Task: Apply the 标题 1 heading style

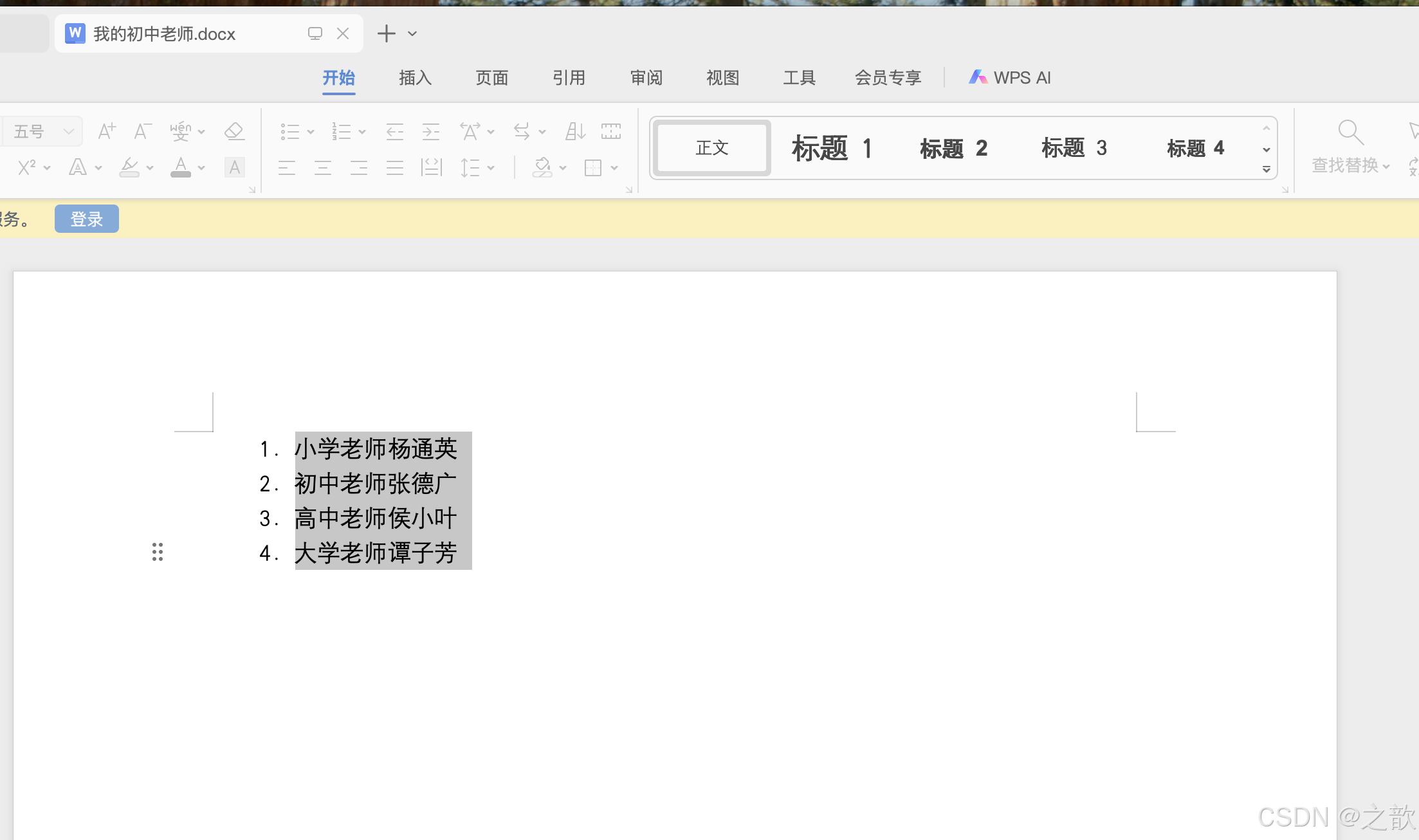Action: coord(831,148)
